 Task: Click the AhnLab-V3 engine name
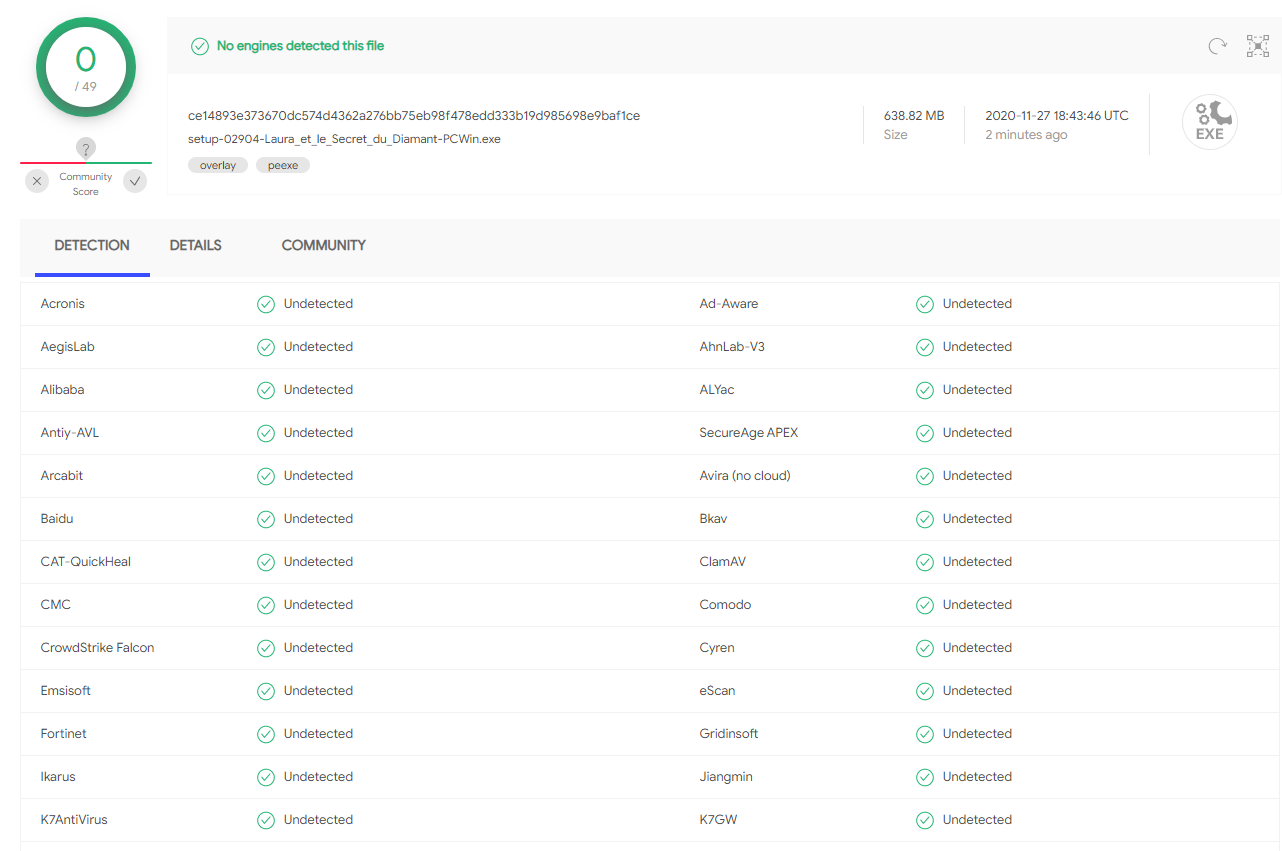(732, 347)
